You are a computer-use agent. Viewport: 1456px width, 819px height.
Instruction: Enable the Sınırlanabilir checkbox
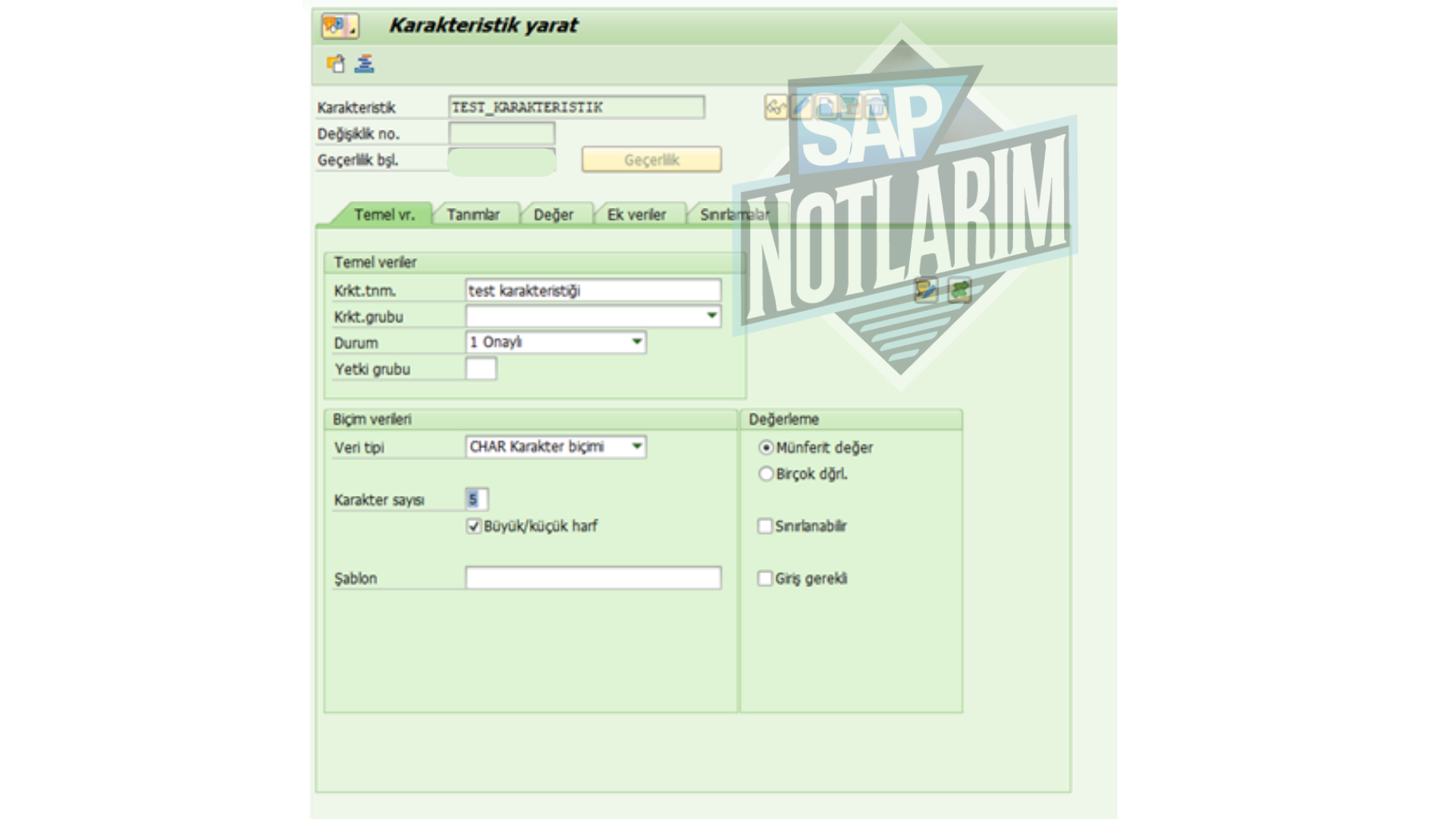(x=765, y=526)
